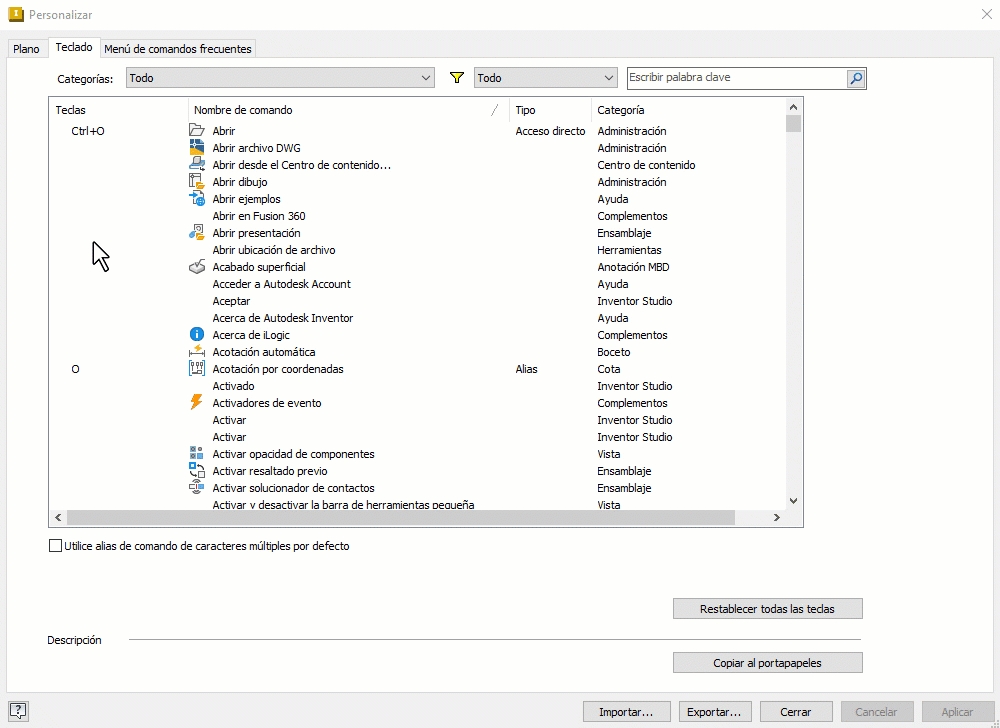Click the Cota category cell

point(608,369)
